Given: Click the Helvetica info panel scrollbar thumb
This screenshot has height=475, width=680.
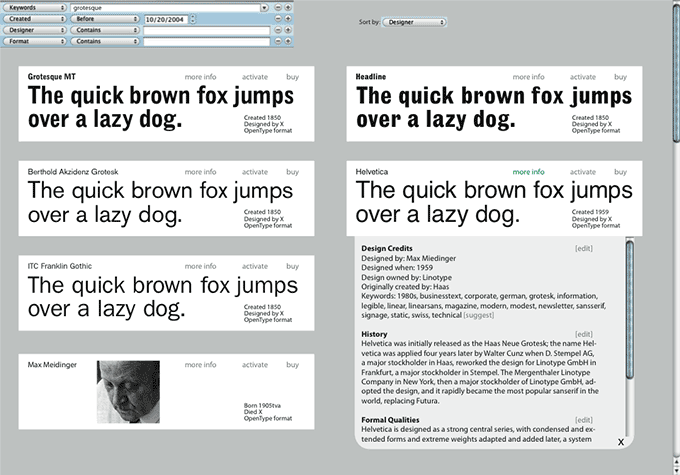Looking at the screenshot, I should coord(630,309).
